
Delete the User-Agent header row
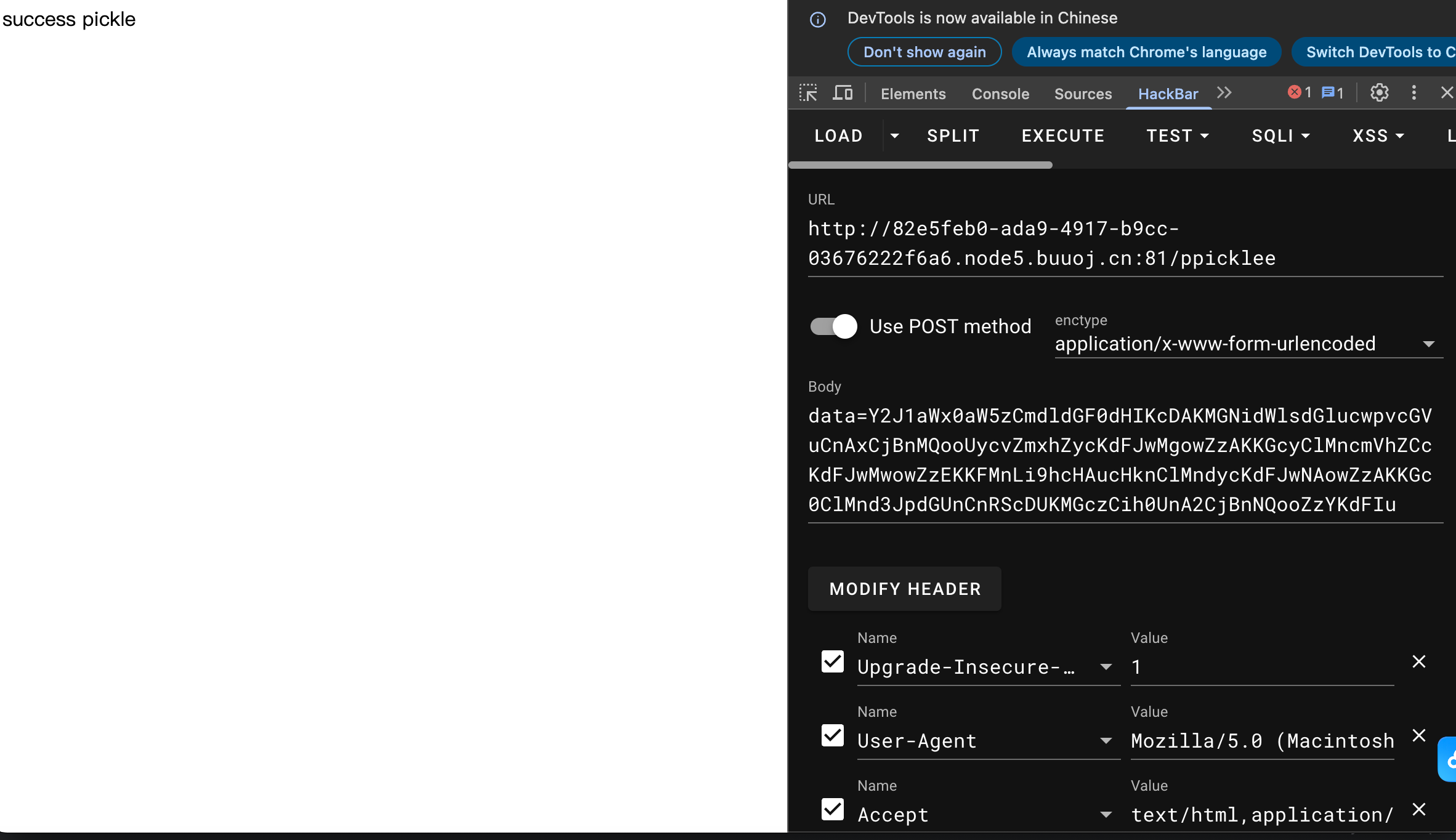pos(1419,736)
